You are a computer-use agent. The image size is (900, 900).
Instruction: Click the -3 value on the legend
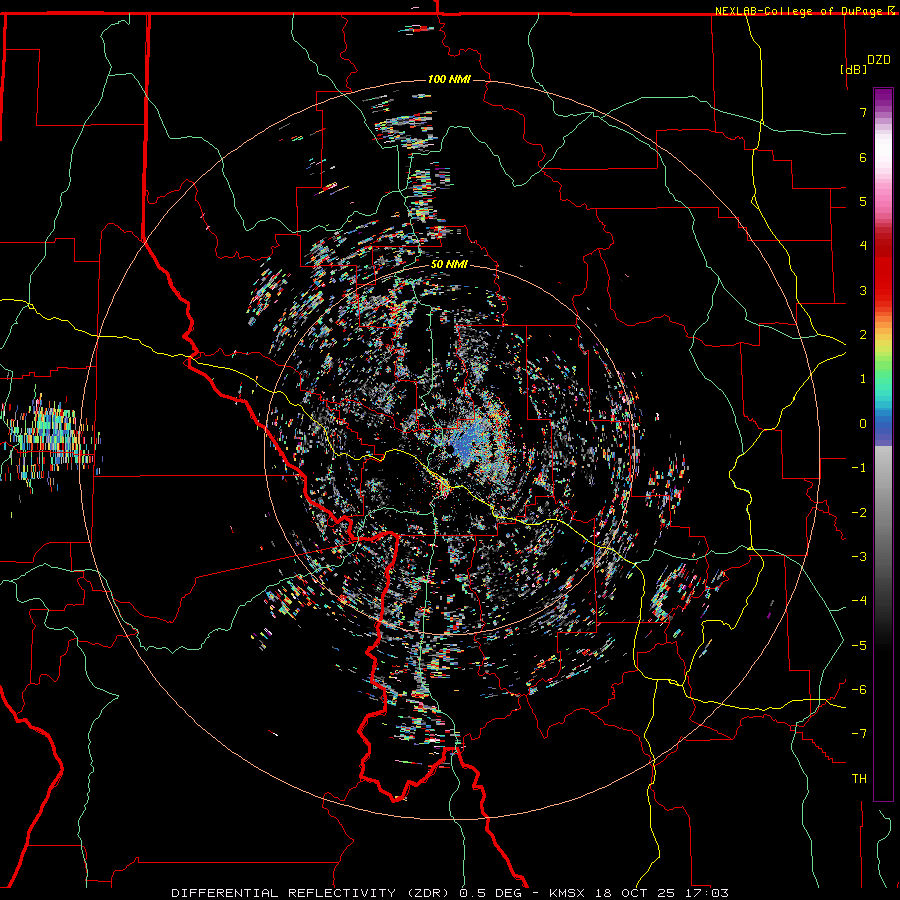(859, 557)
